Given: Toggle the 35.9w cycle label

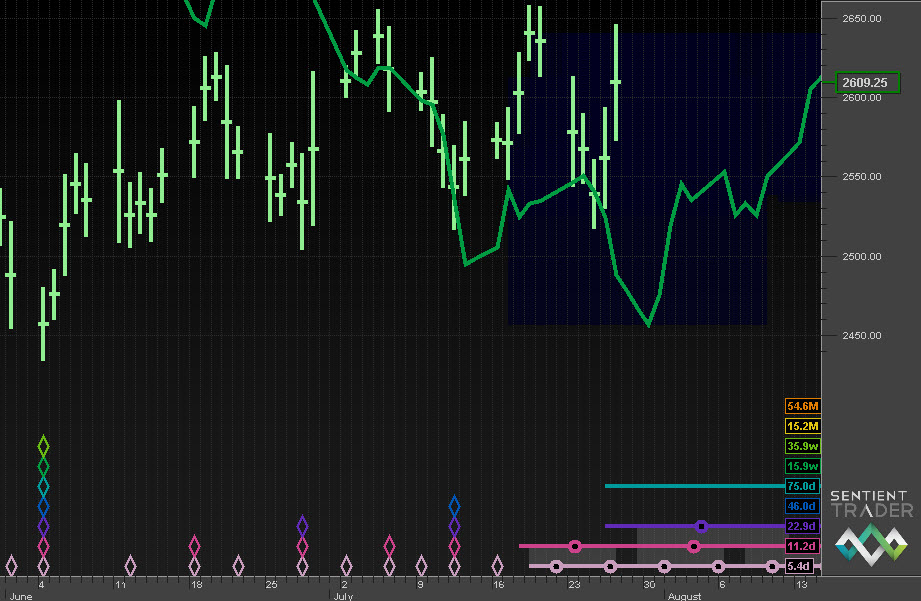Looking at the screenshot, I should pyautogui.click(x=803, y=446).
